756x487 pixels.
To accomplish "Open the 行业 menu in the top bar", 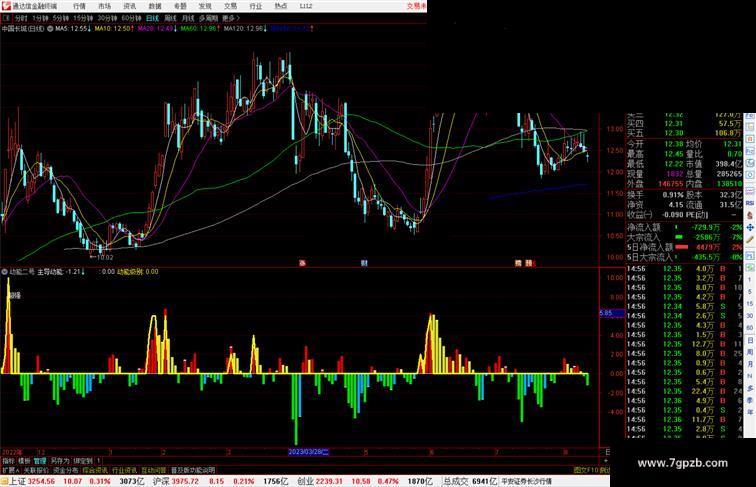I will point(256,6).
